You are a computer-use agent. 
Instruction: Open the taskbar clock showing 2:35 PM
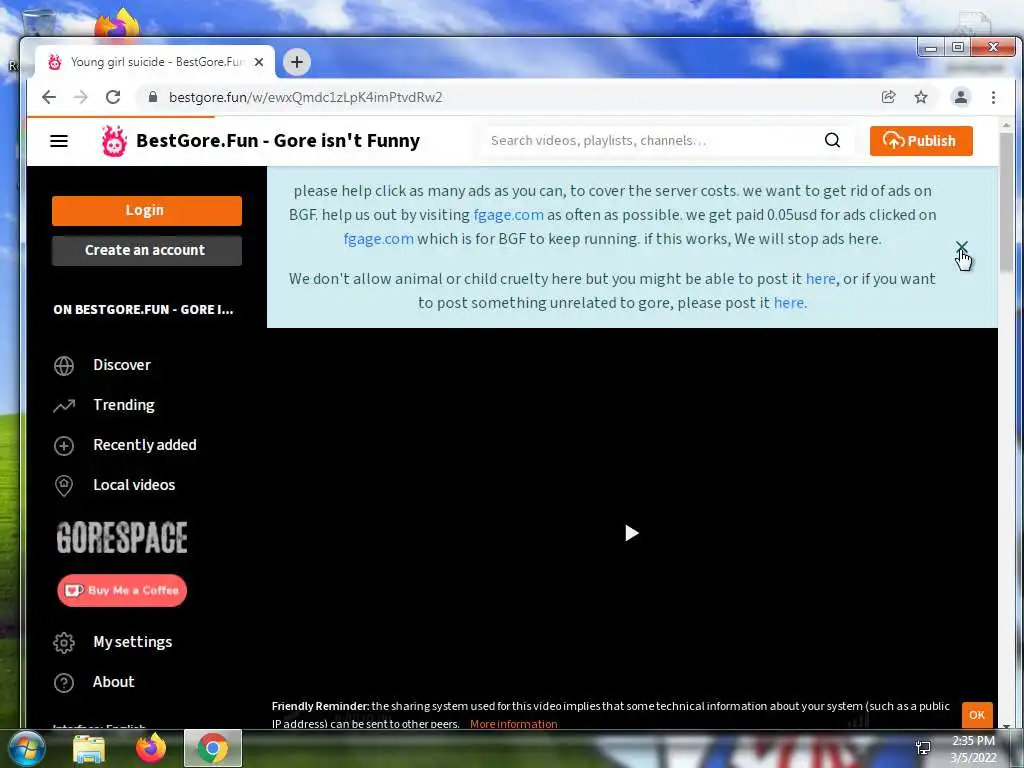click(973, 749)
